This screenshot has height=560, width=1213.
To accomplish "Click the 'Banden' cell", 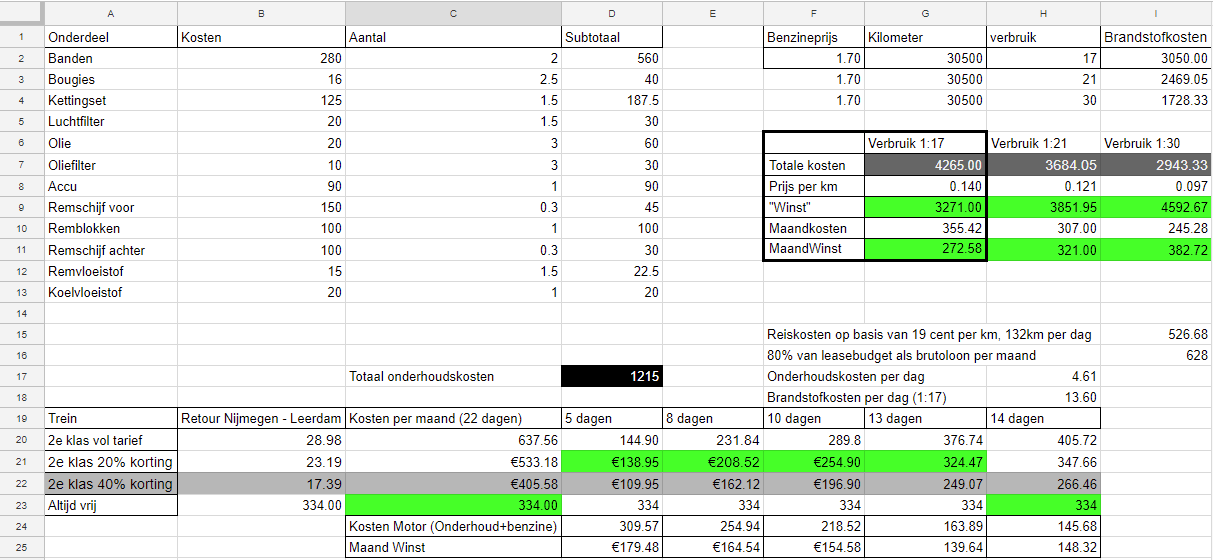I will tap(111, 59).
